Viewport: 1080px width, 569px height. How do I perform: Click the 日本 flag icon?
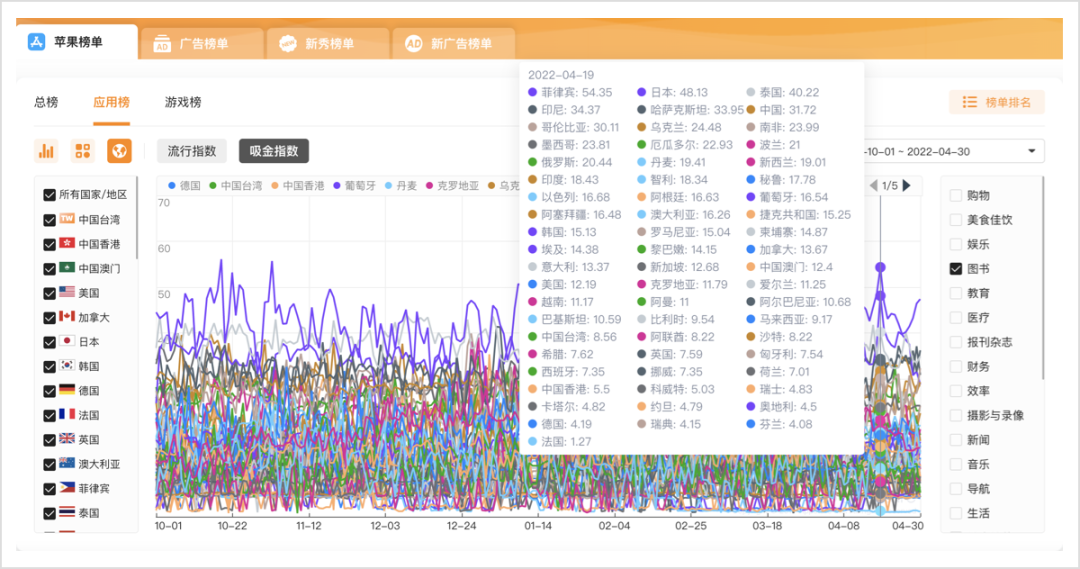pos(67,341)
